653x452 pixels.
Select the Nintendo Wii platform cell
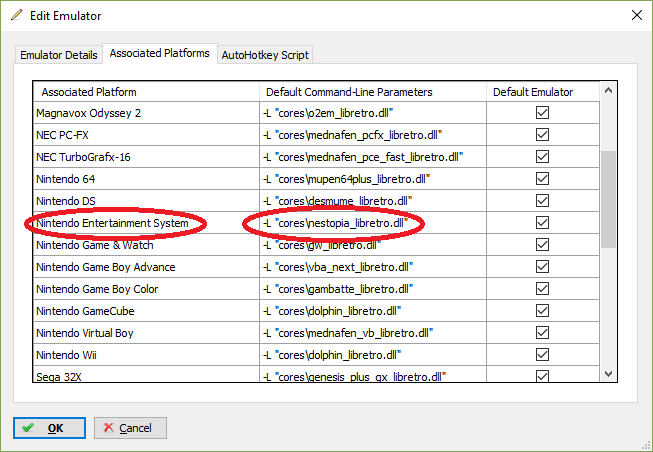pos(146,355)
